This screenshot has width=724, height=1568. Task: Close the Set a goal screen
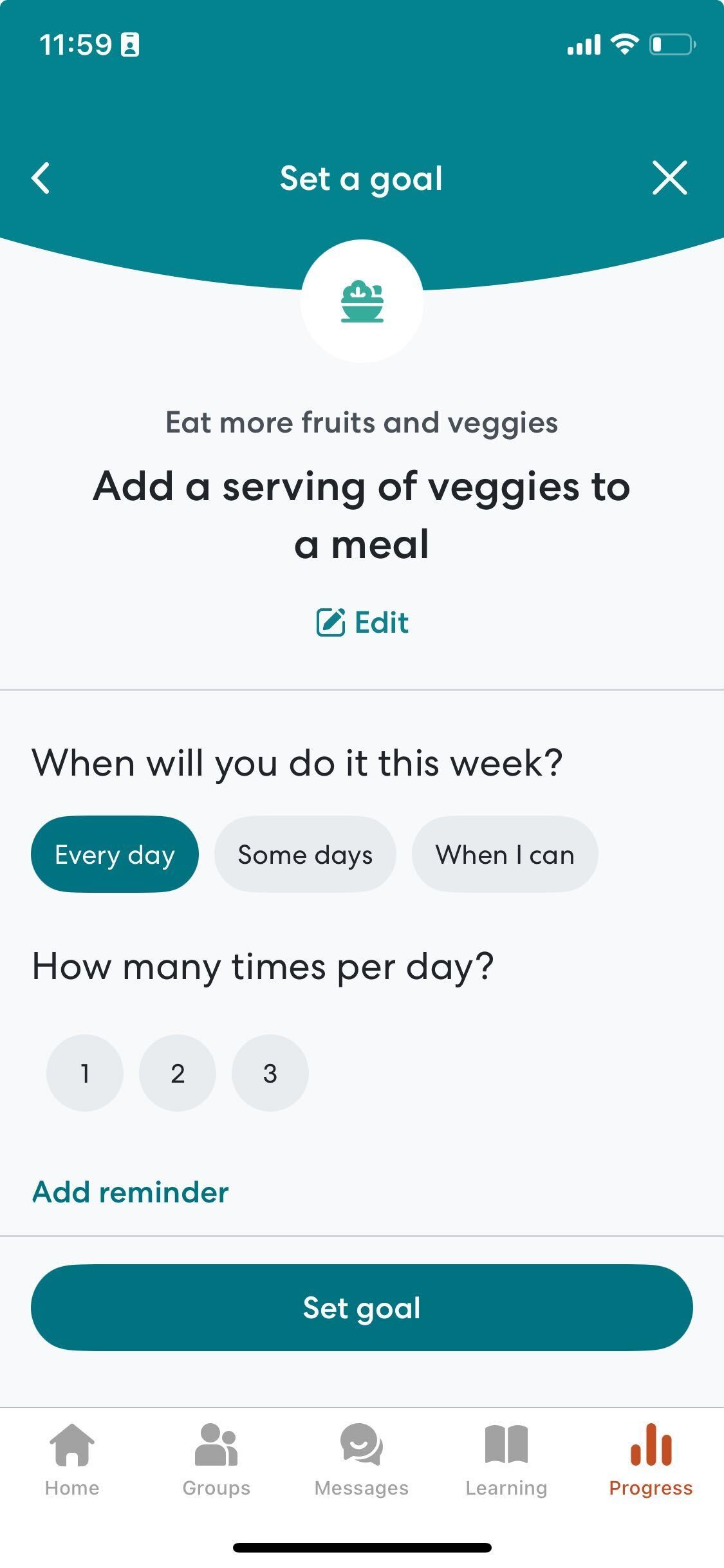(x=670, y=178)
